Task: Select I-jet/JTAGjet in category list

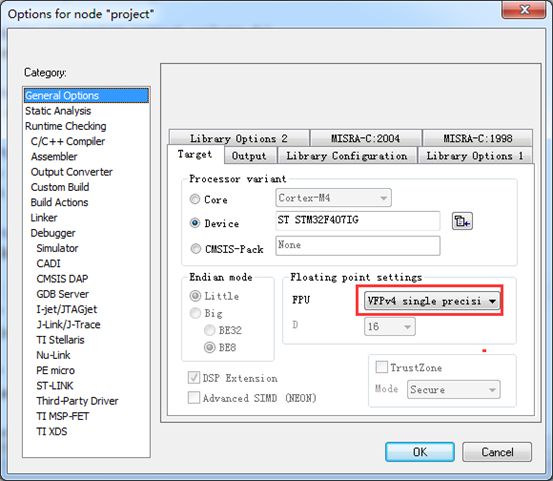Action: point(66,309)
